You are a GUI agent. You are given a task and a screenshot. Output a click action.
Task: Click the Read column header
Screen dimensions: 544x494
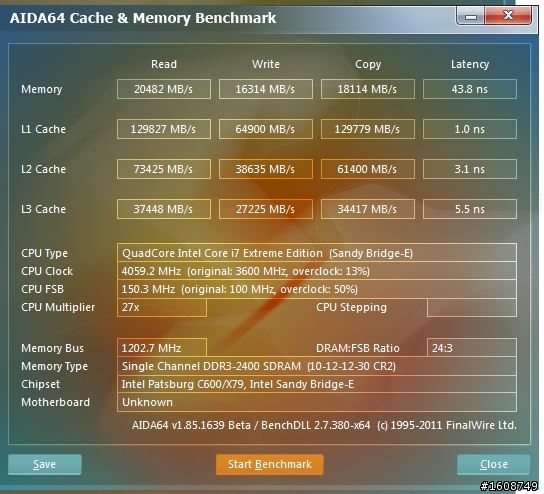pyautogui.click(x=164, y=64)
